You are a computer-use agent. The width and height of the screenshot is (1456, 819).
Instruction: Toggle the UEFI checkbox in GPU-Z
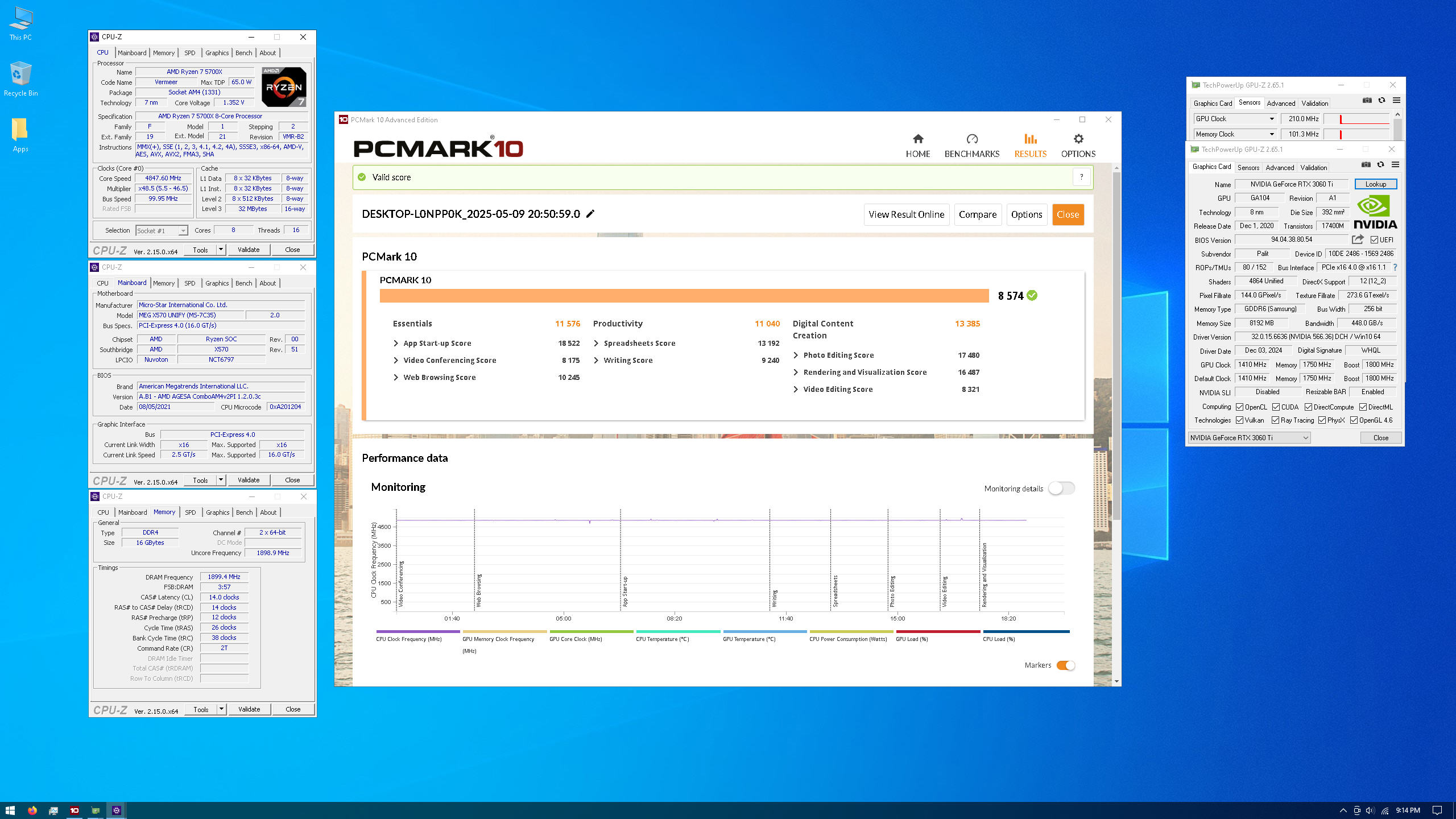tap(1374, 240)
